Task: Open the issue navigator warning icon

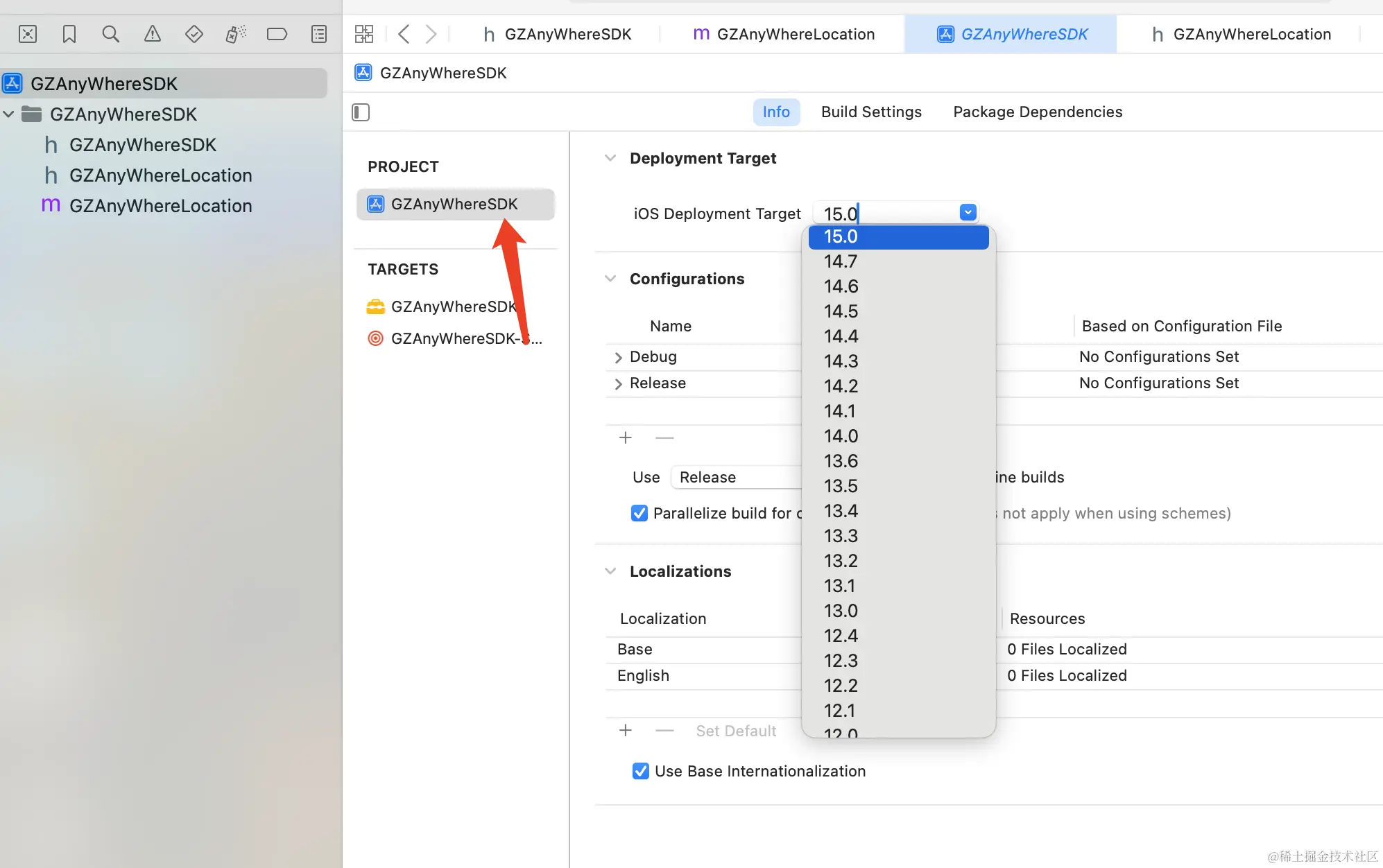Action: pyautogui.click(x=152, y=34)
